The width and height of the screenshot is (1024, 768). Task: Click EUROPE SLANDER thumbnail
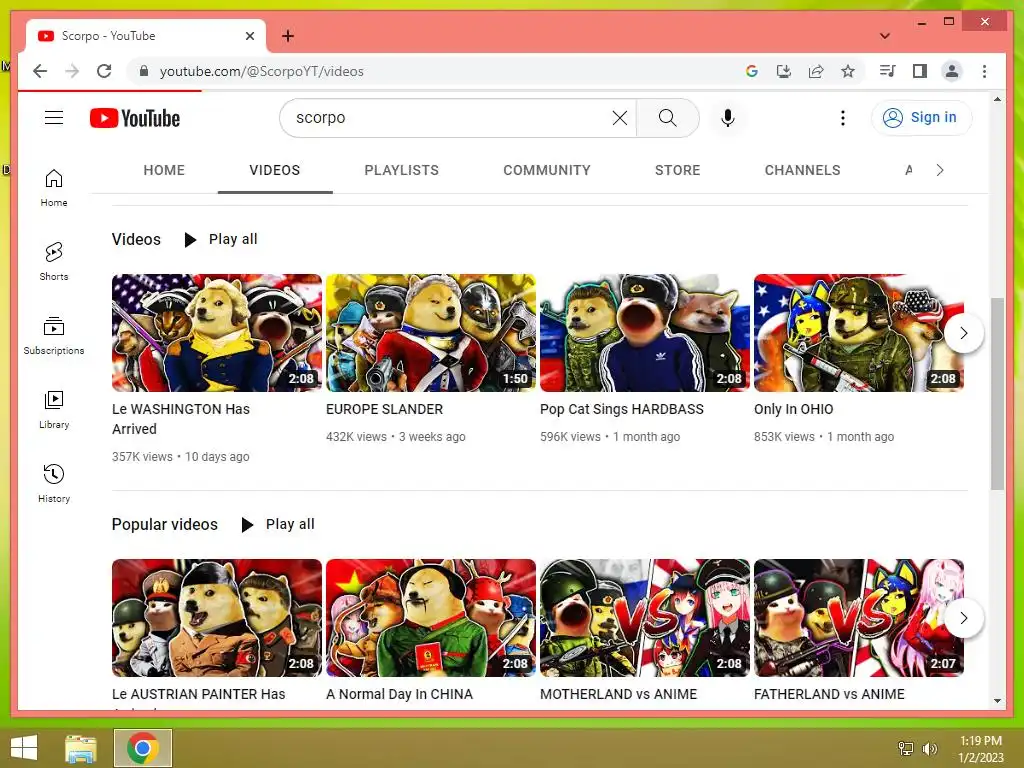(431, 333)
